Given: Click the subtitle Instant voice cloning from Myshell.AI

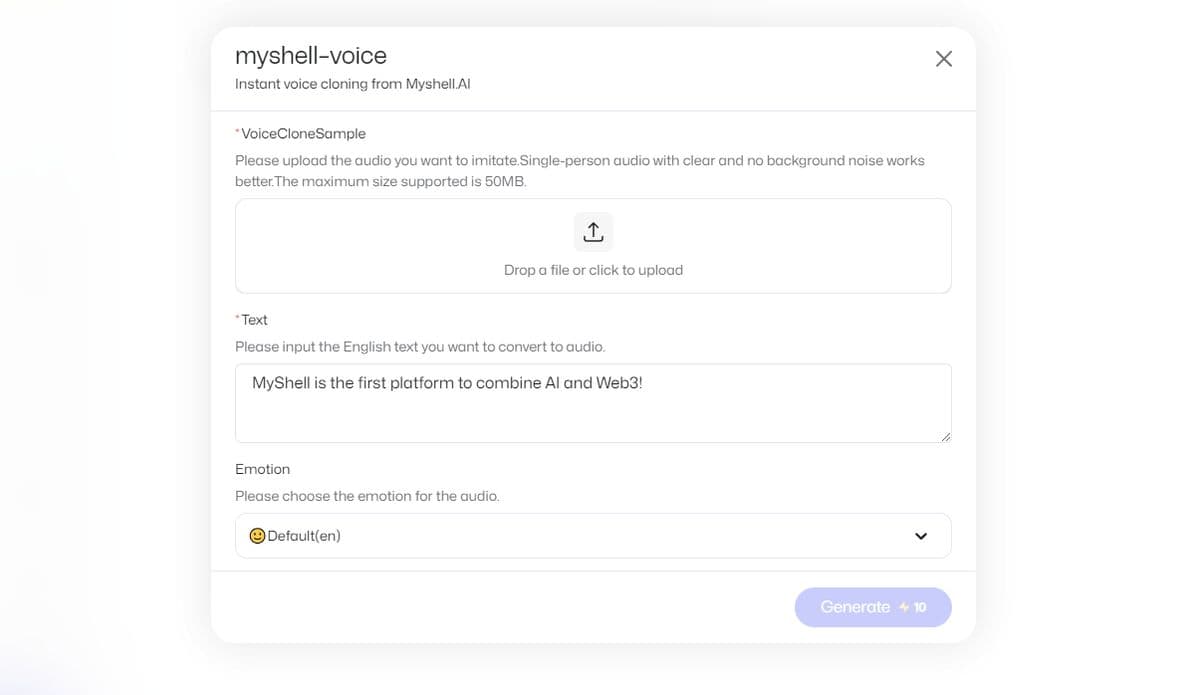Looking at the screenshot, I should (353, 84).
